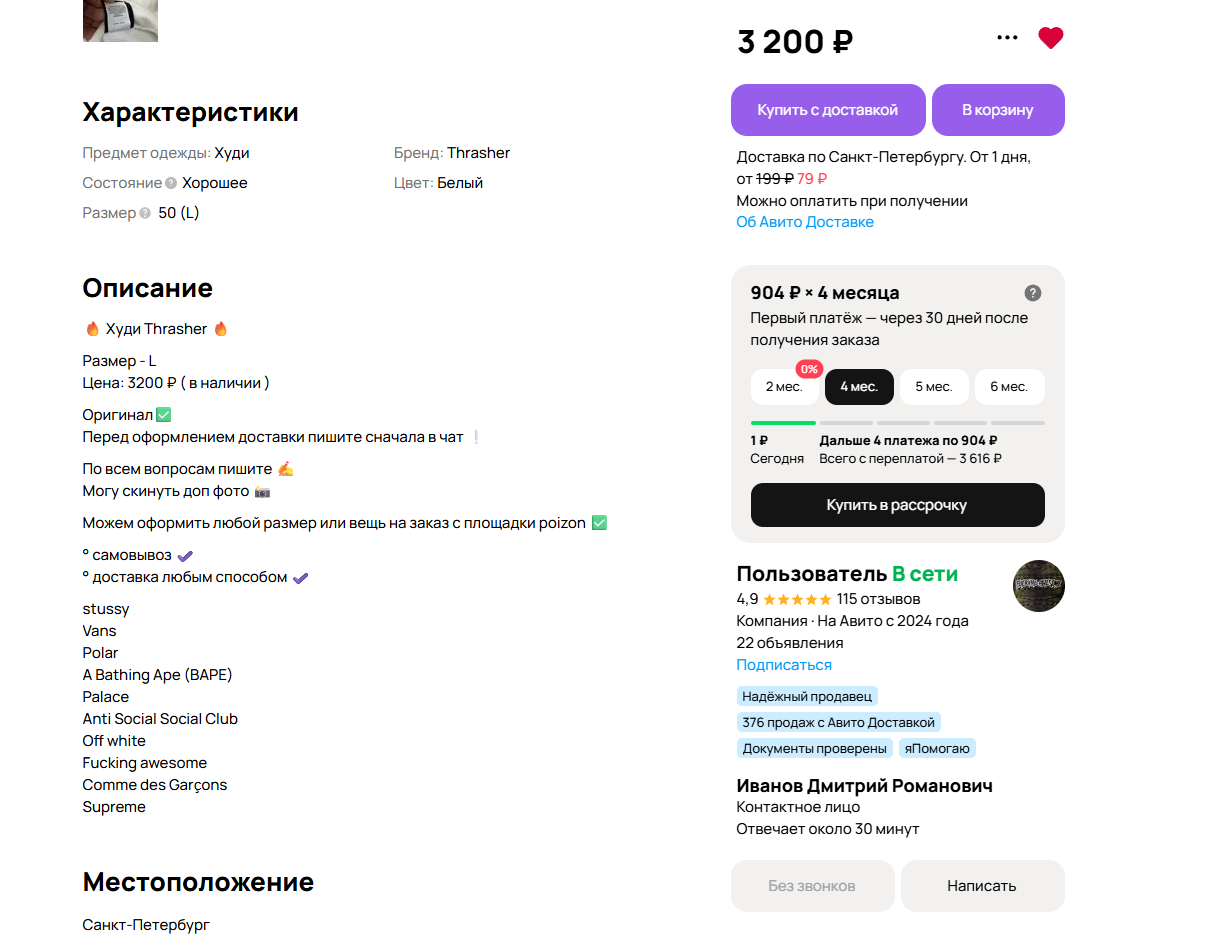
Task: Click the installment payment progress bar
Action: pos(896,423)
